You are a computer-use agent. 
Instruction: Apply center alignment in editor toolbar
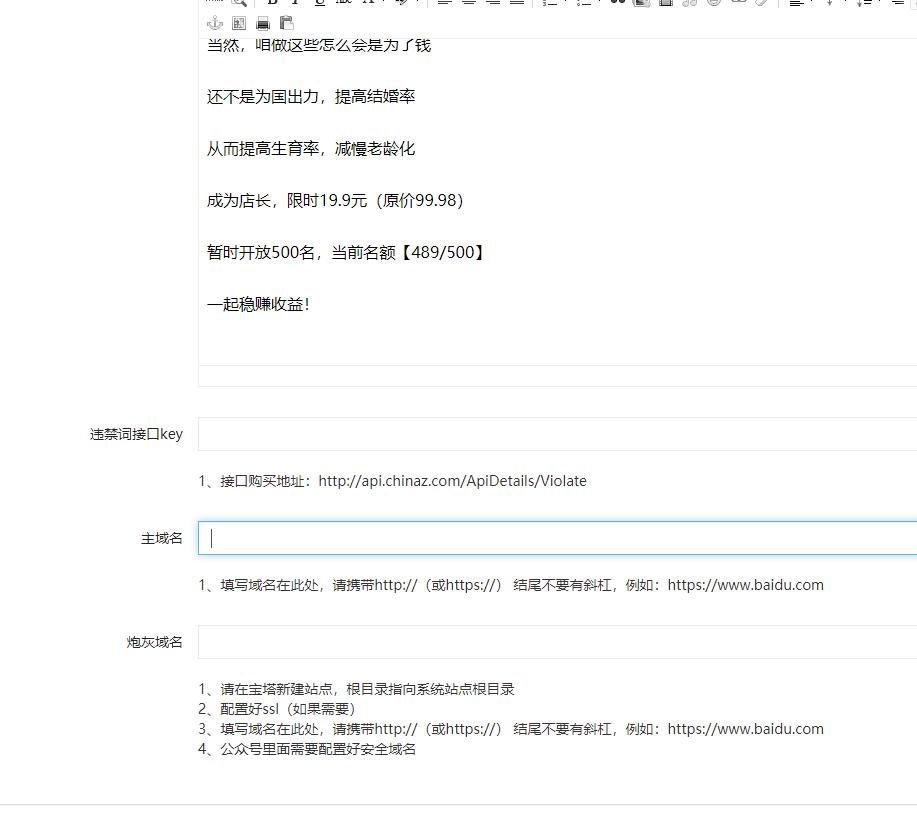(468, 3)
